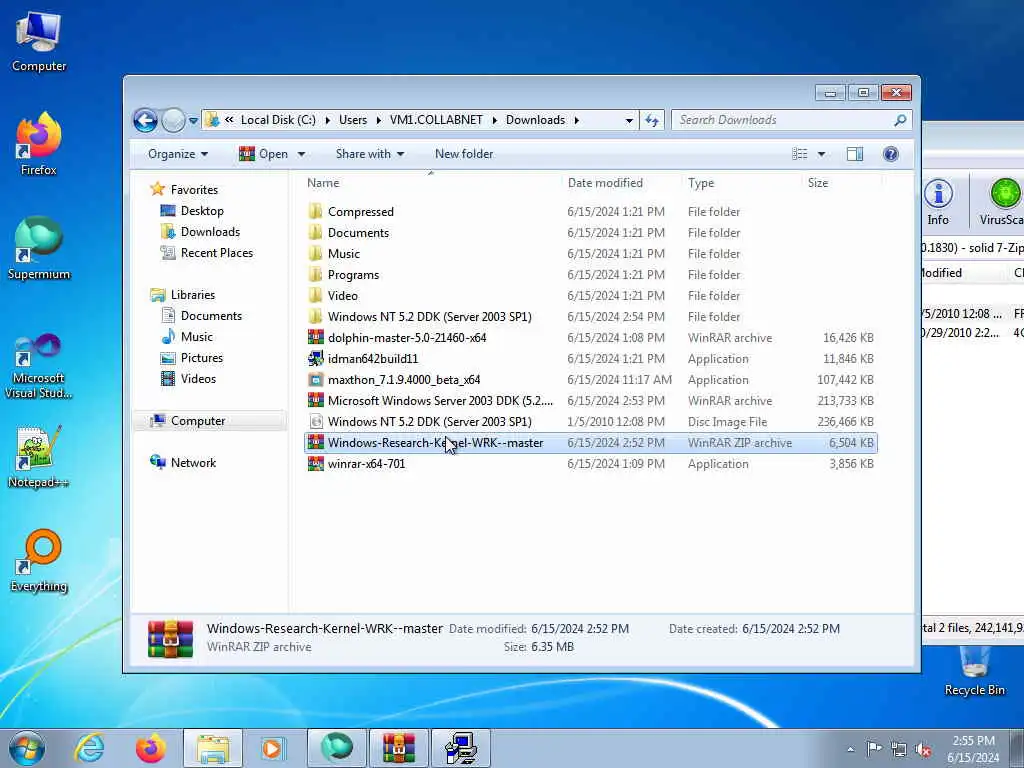Select maxthon_7.1.9.4000_beta_x64 application
This screenshot has height=768, width=1024.
(x=590, y=379)
